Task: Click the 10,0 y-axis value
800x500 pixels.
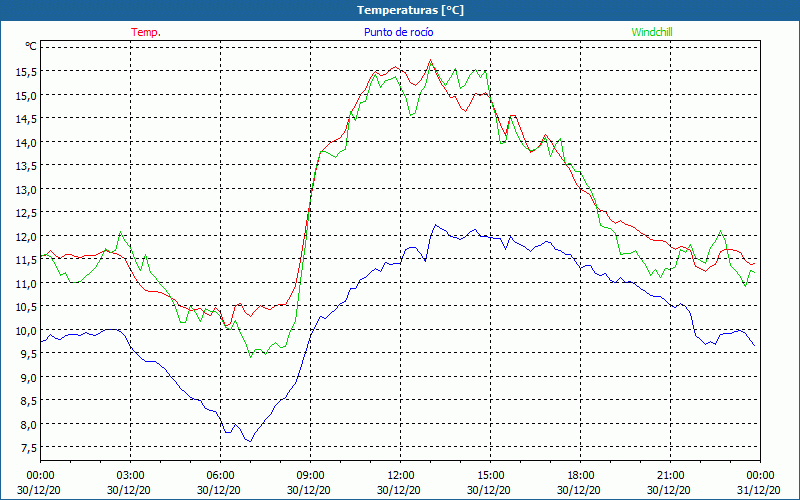Action: click(x=27, y=331)
